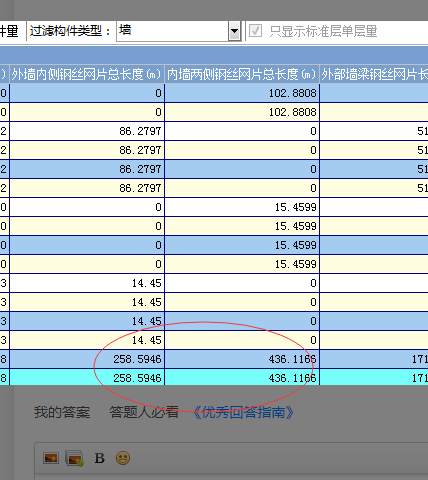428x480 pixels.
Task: Select cell 102.8808 in the top blue row
Action: (x=242, y=93)
